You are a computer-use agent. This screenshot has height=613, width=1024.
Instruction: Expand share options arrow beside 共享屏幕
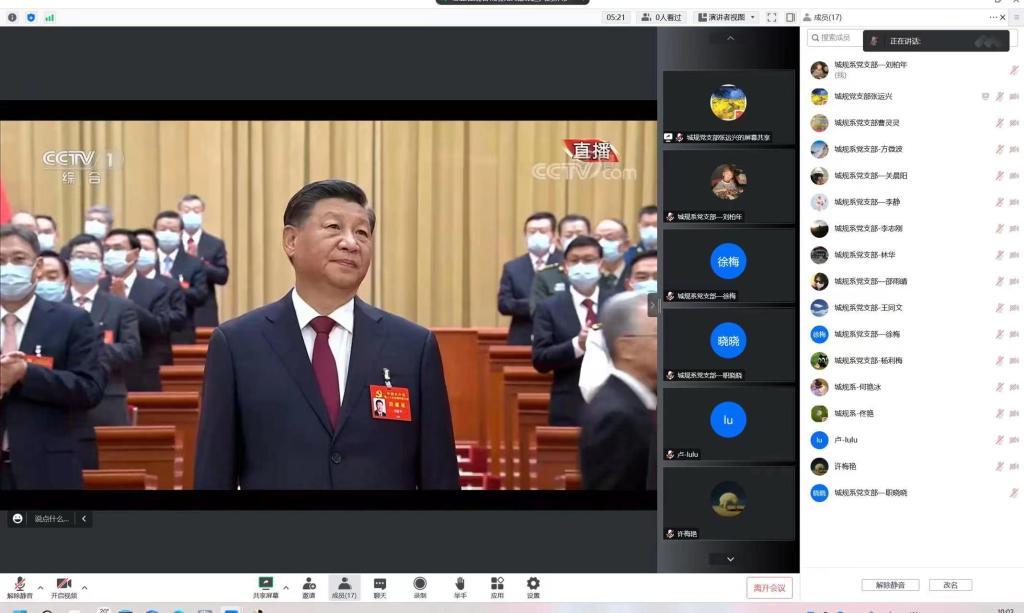click(286, 587)
